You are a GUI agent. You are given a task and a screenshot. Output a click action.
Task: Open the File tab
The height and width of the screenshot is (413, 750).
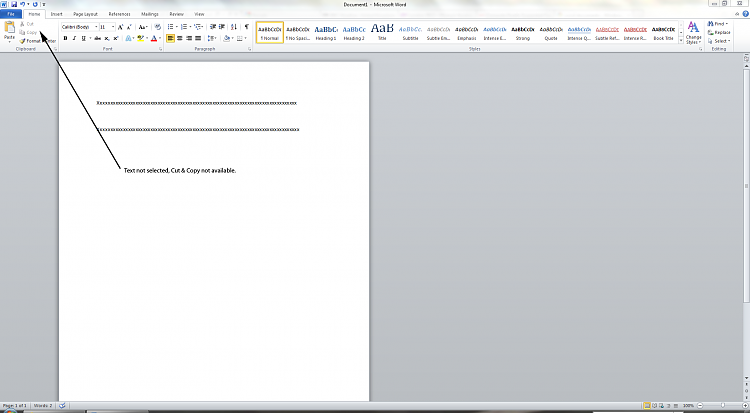(x=11, y=14)
